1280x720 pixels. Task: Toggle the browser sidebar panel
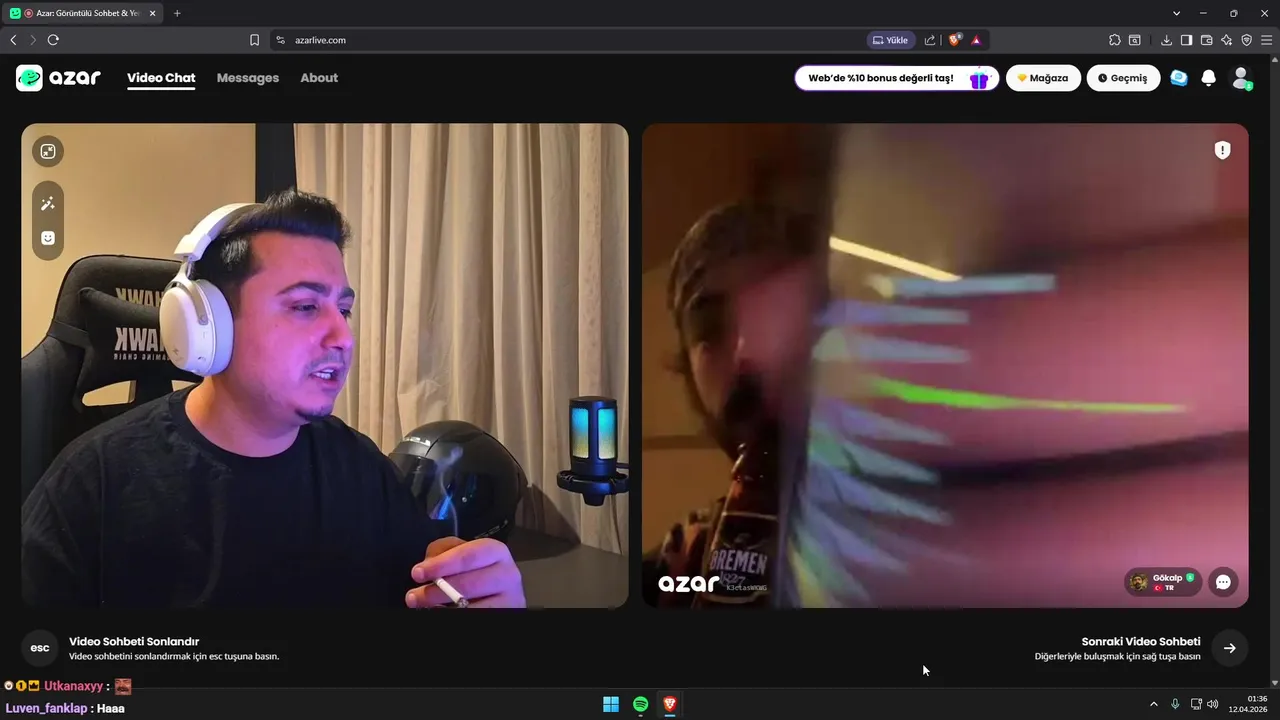click(x=1186, y=40)
